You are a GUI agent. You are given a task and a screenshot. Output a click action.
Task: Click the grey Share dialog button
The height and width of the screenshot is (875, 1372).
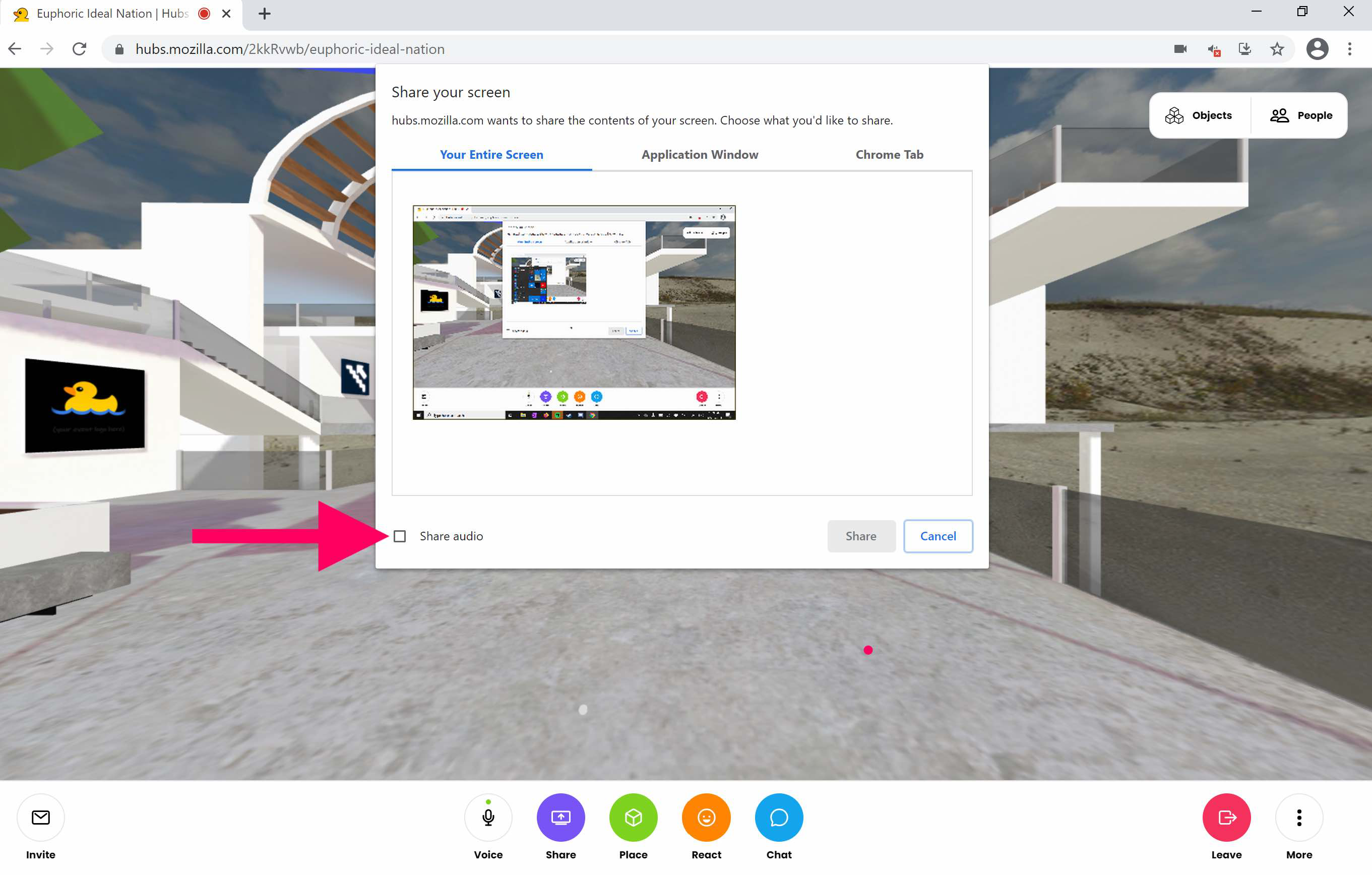(860, 536)
